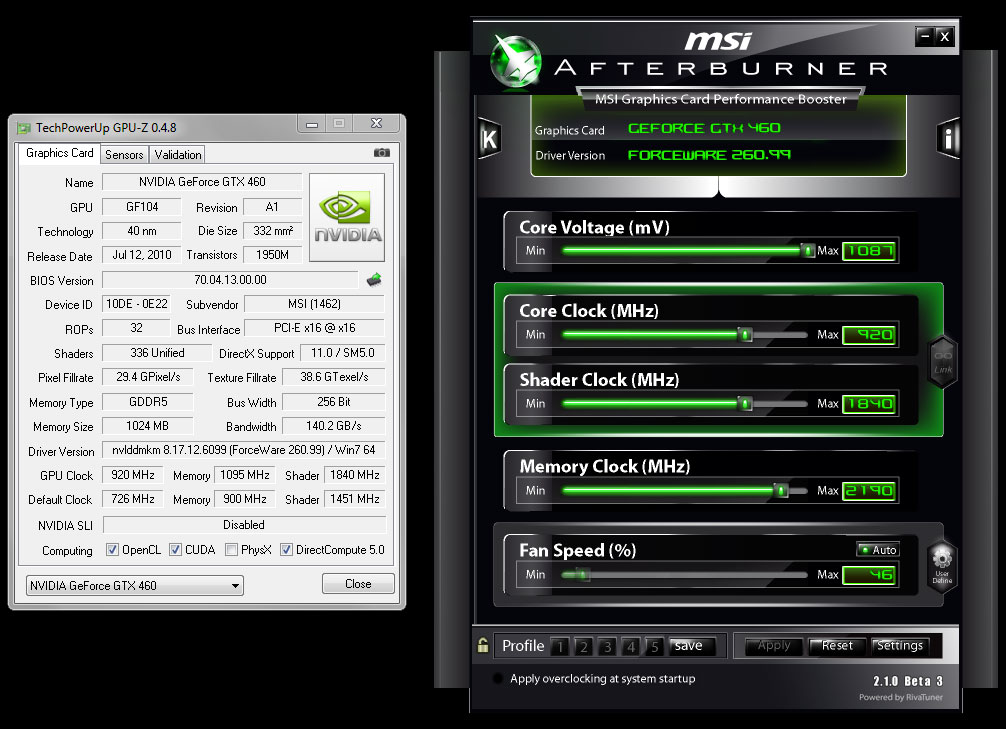The width and height of the screenshot is (1006, 729).
Task: Select profile slot 3
Action: click(608, 646)
